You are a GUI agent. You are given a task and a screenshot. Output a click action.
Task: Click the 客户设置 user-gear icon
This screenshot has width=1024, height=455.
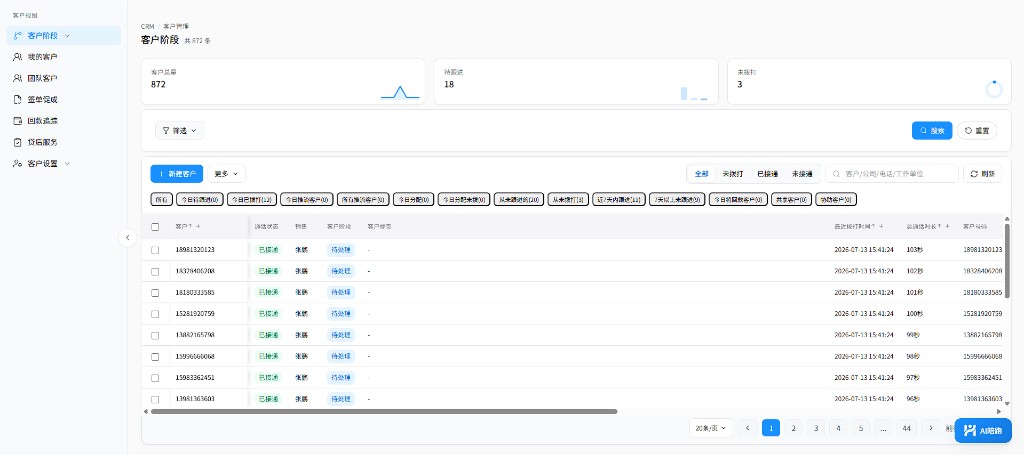[x=18, y=164]
